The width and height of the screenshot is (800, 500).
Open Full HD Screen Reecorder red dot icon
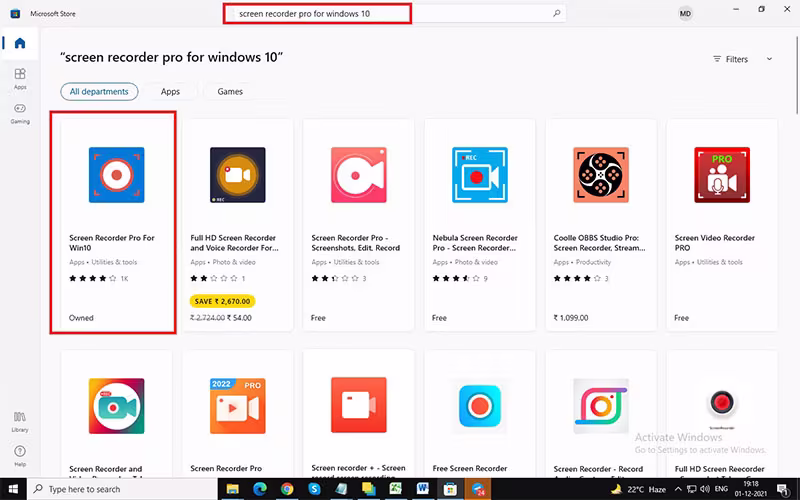[x=722, y=403]
